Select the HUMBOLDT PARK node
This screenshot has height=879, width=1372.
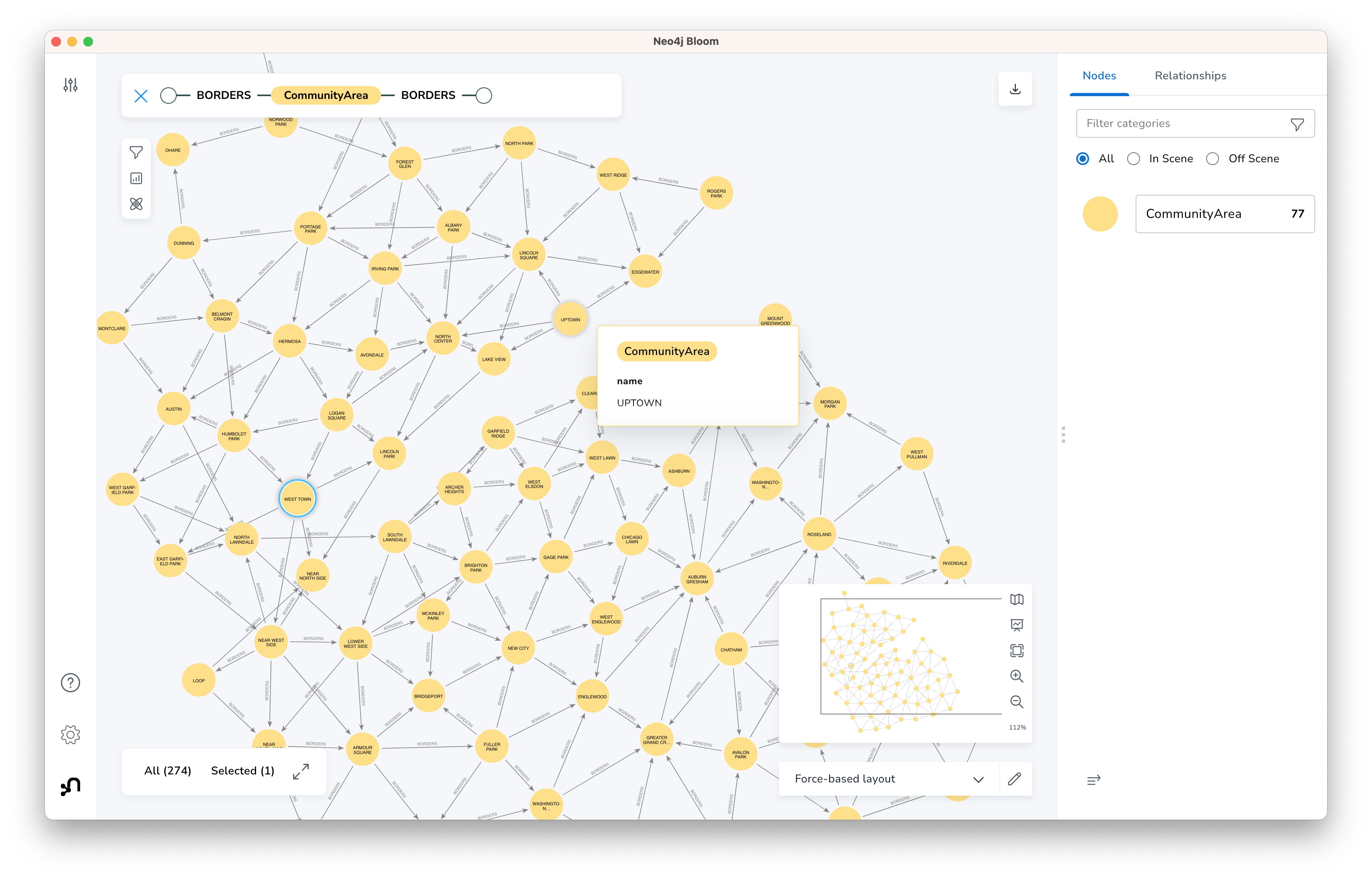[234, 436]
